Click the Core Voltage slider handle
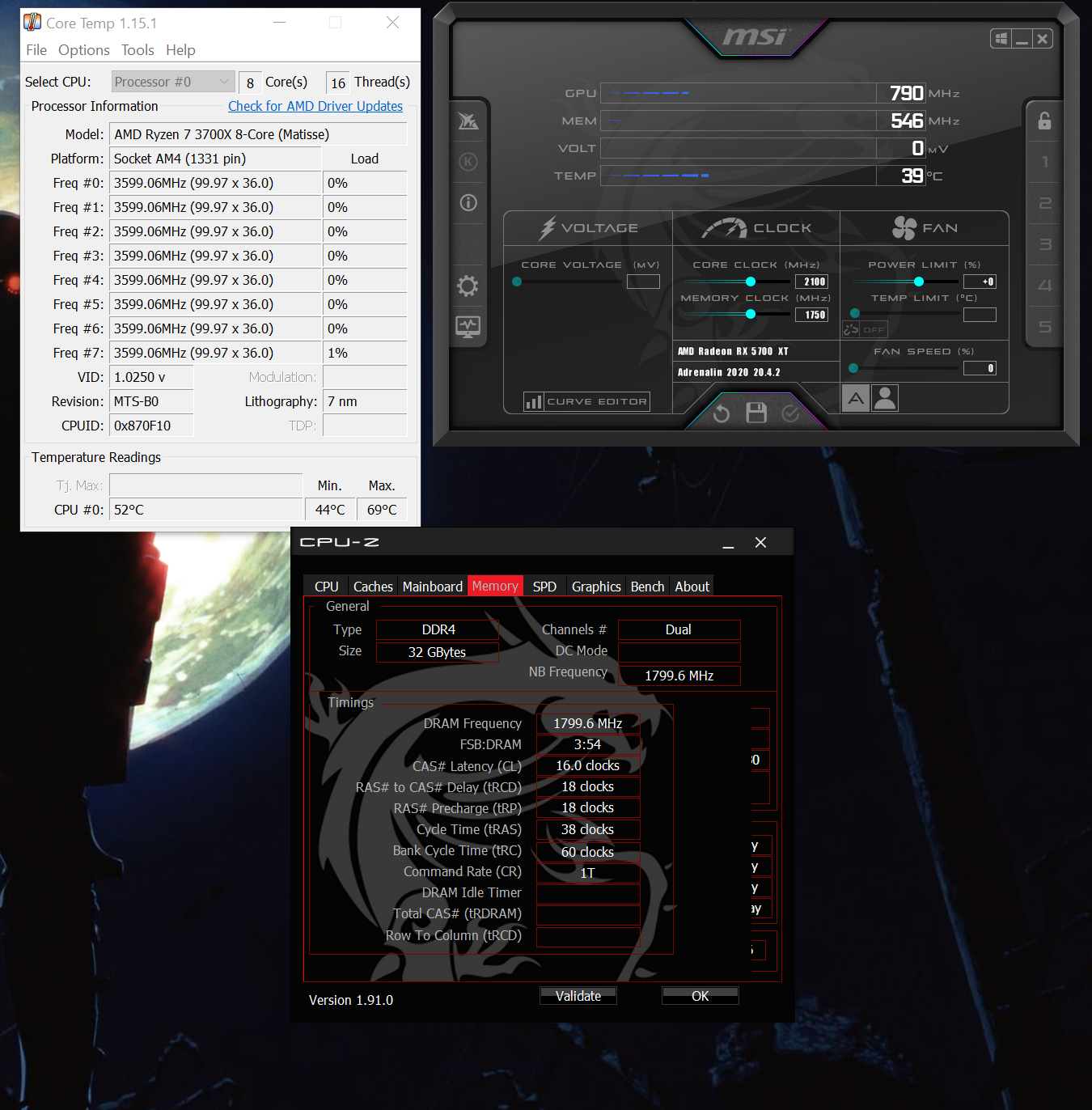The width and height of the screenshot is (1092, 1110). pyautogui.click(x=517, y=282)
